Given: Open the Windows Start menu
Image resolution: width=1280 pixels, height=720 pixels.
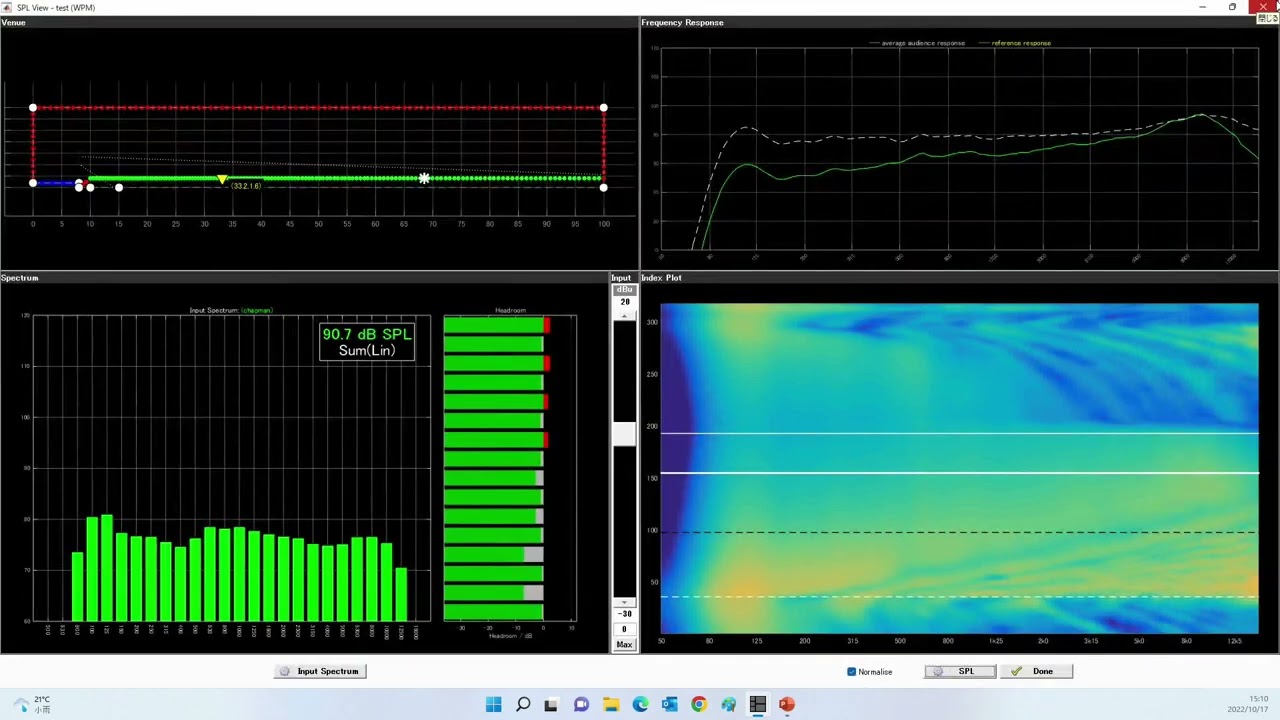Looking at the screenshot, I should (493, 704).
